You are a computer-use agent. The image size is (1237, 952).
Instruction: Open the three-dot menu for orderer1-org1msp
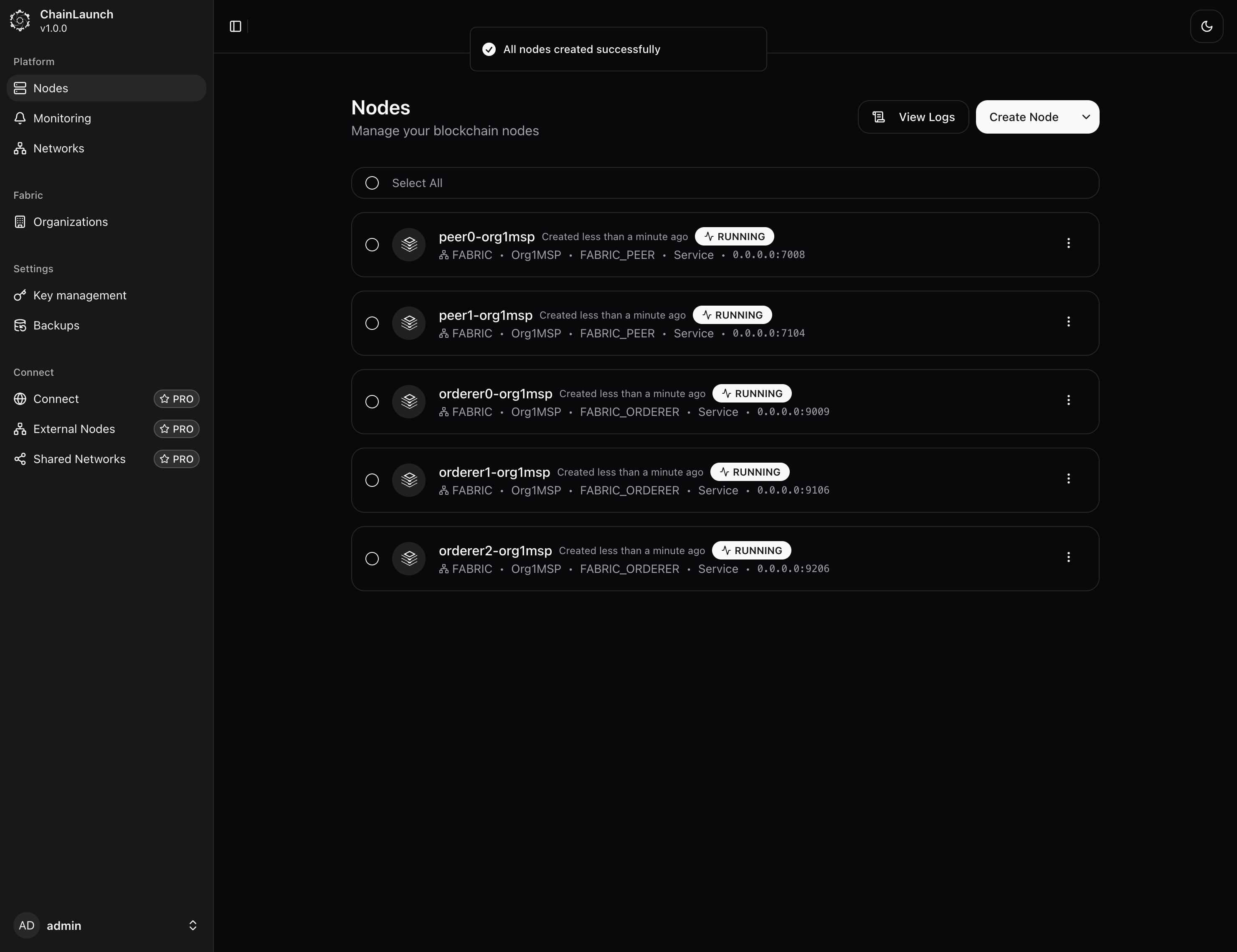tap(1068, 479)
